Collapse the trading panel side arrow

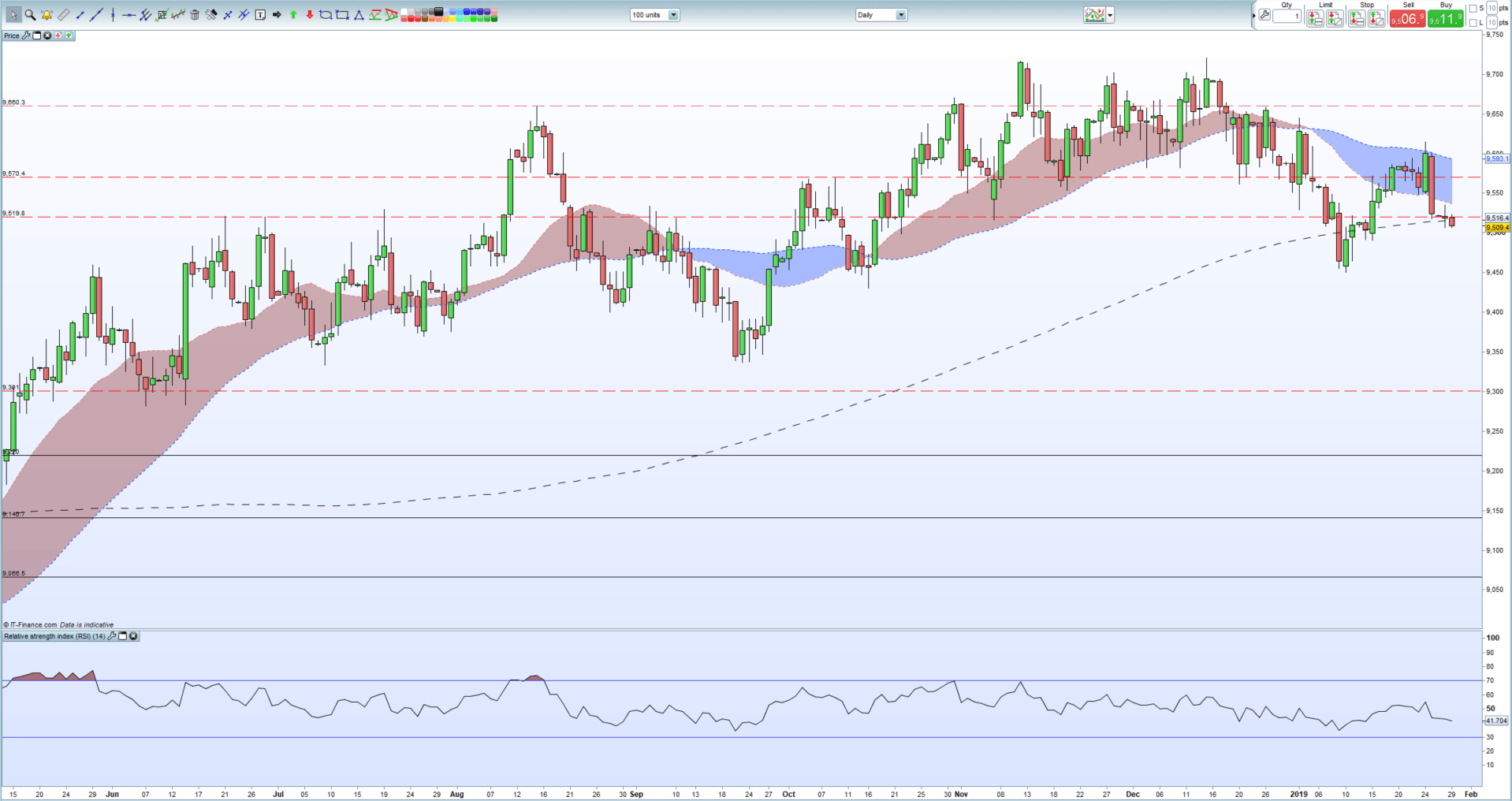[1253, 16]
